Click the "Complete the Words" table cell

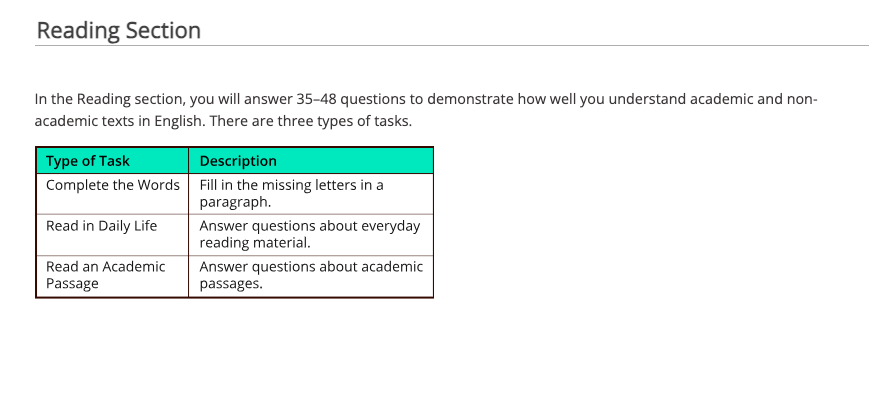tap(112, 193)
